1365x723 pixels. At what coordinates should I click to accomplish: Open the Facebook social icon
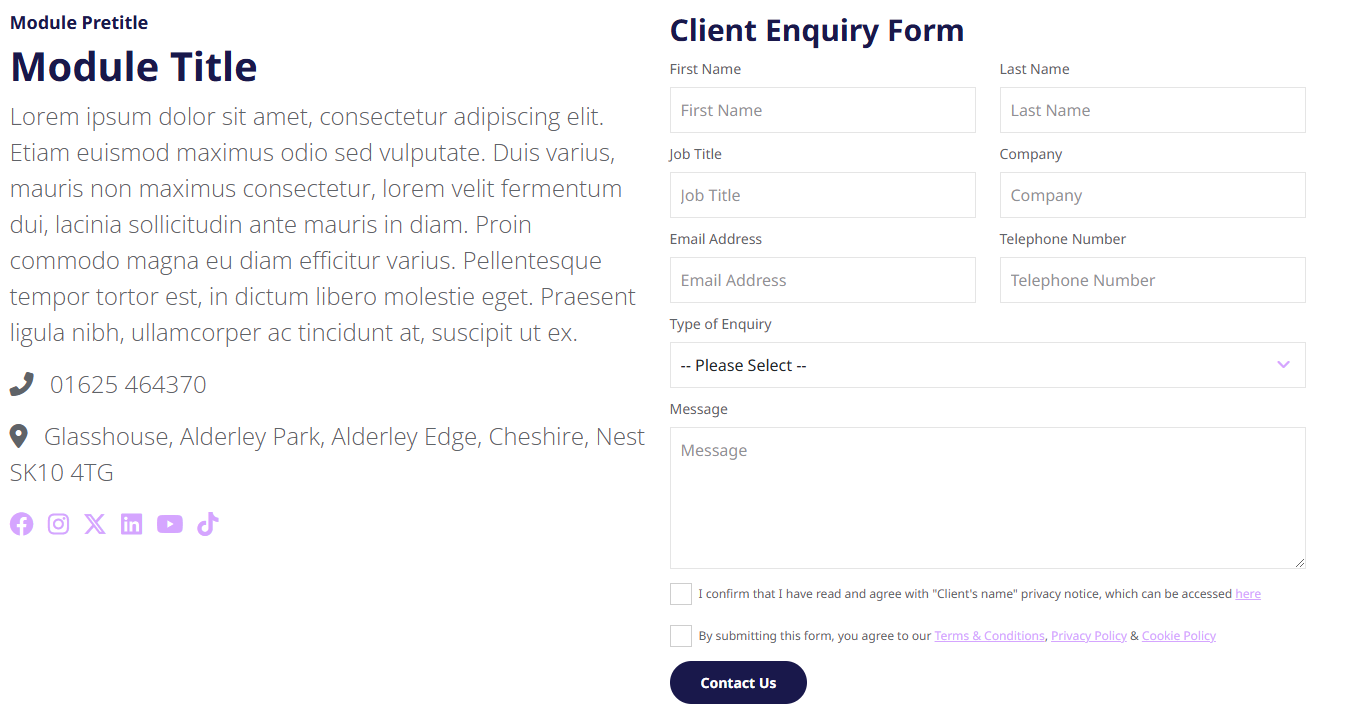22,524
